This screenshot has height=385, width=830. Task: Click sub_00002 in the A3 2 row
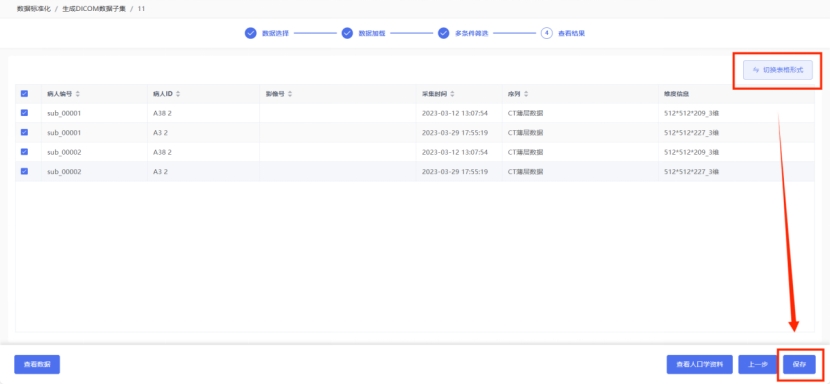[64, 172]
